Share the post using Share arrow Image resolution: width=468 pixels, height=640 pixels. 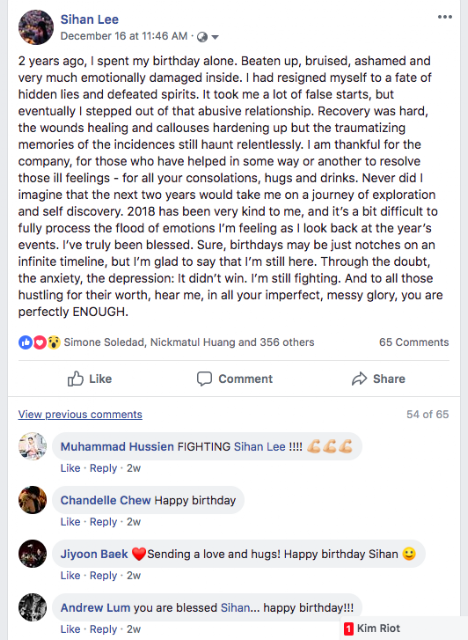point(378,379)
